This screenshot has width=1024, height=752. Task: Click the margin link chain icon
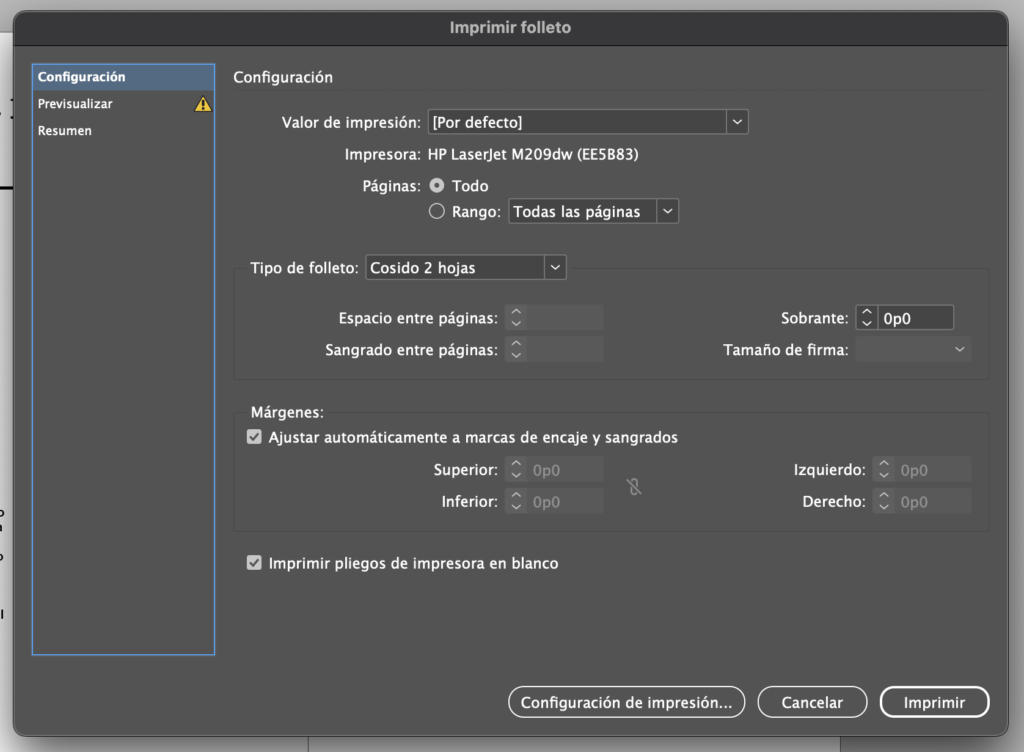634,486
